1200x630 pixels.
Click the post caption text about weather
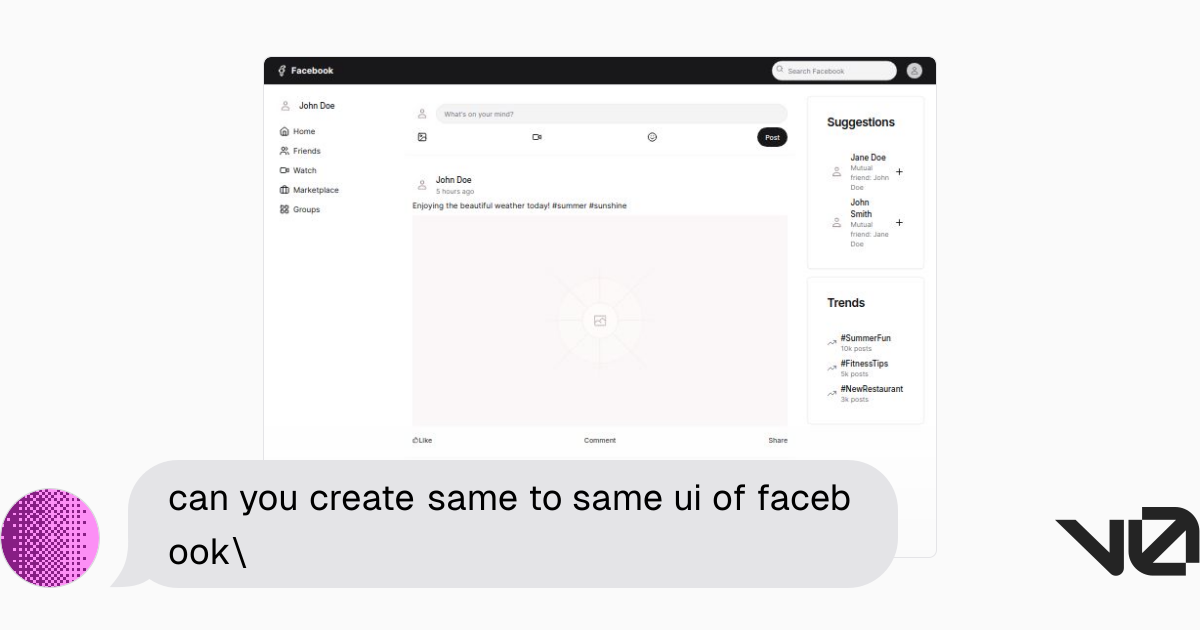520,206
